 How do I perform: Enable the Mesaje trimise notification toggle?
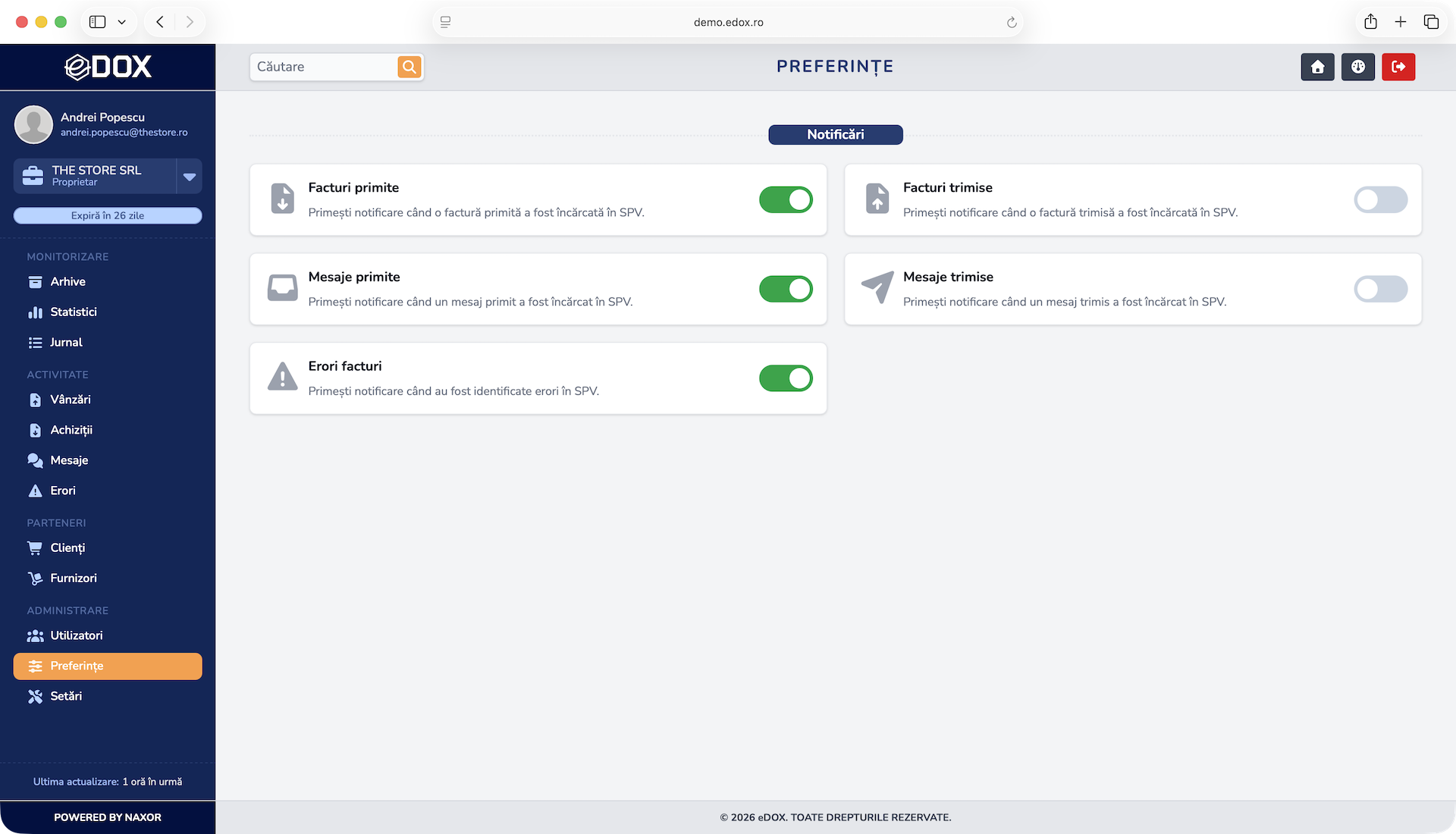1380,289
